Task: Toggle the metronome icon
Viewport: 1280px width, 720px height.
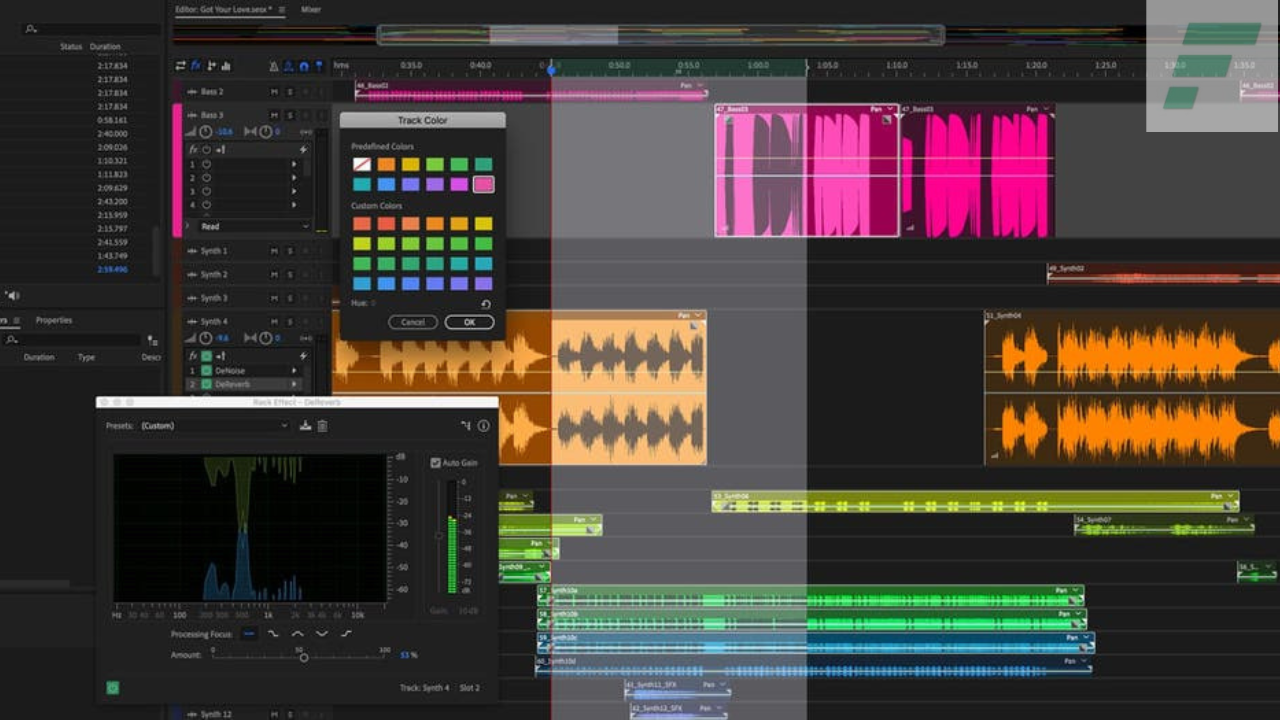Action: click(x=274, y=66)
